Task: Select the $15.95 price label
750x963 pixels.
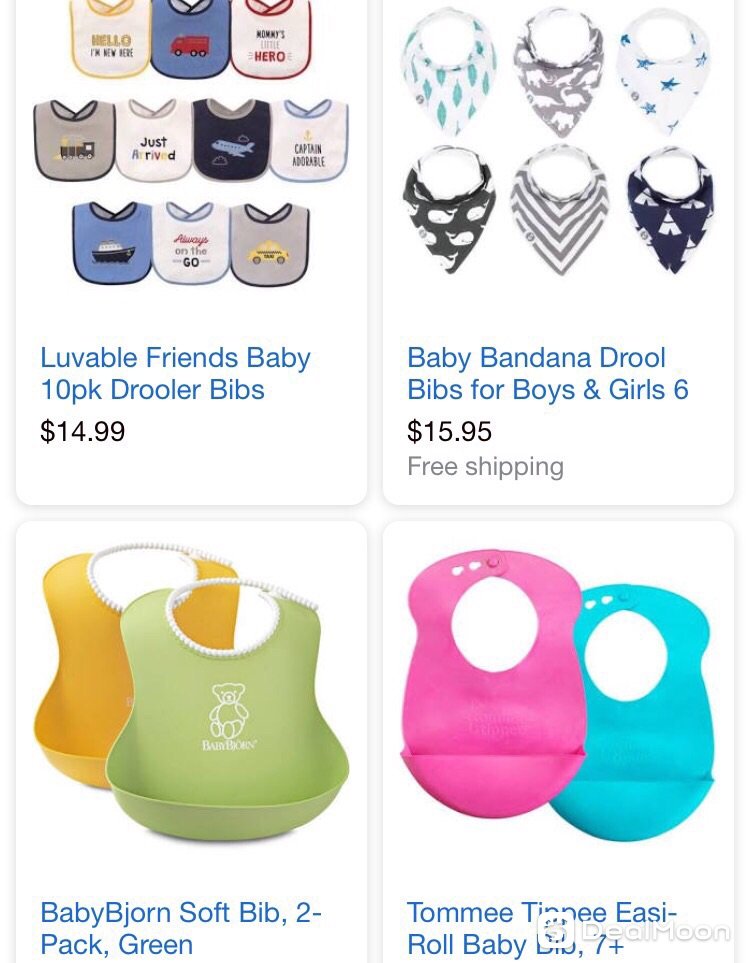Action: (449, 431)
